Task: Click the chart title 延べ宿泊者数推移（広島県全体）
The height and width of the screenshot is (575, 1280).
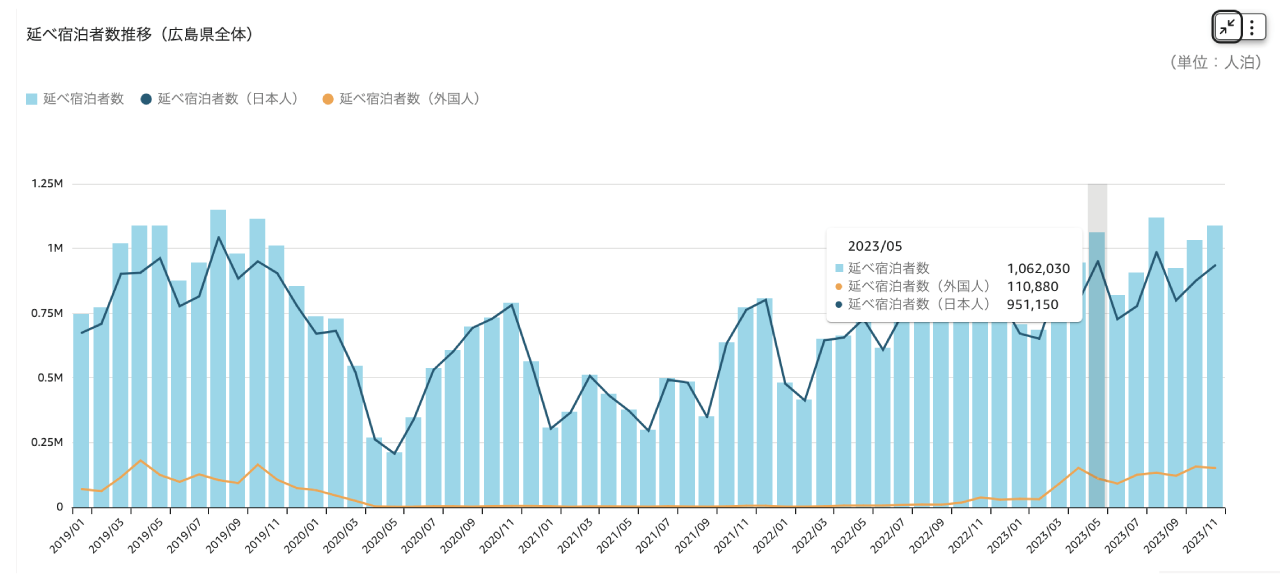Action: (x=139, y=34)
